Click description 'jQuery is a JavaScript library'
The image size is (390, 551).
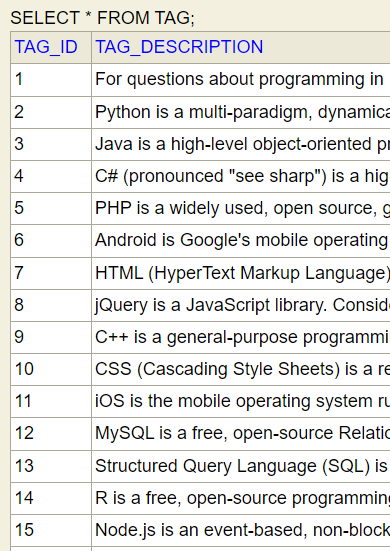242,305
